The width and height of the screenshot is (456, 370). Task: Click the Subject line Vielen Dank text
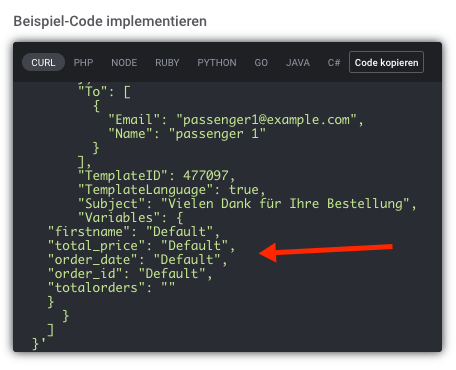pos(247,204)
